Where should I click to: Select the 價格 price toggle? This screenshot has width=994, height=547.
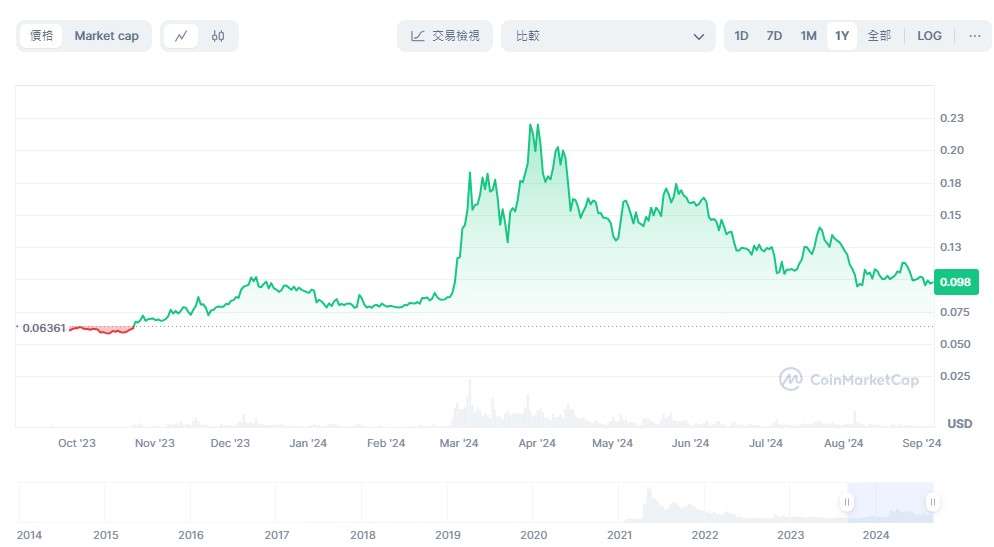(42, 36)
